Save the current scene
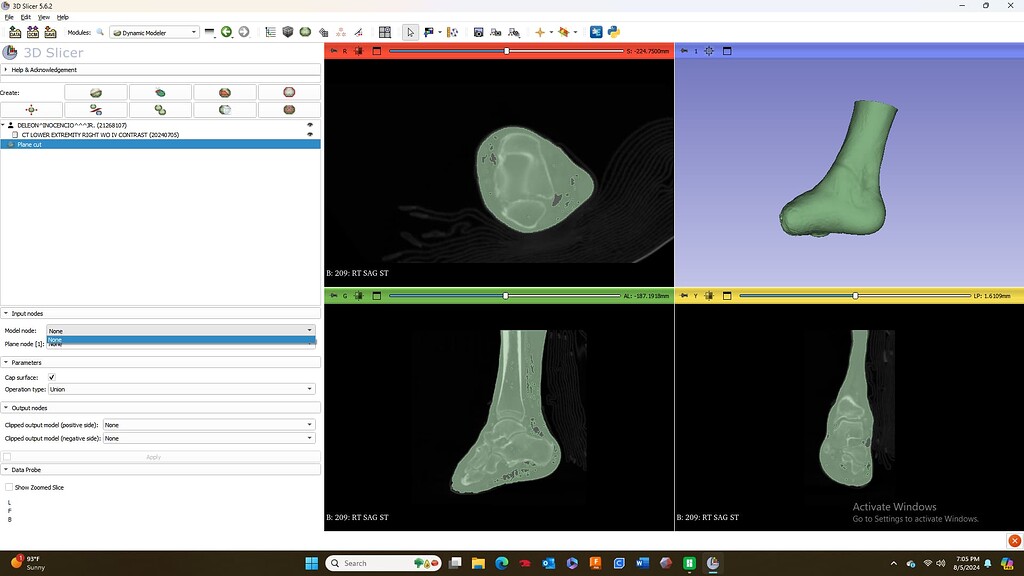1024x576 pixels. click(x=52, y=32)
